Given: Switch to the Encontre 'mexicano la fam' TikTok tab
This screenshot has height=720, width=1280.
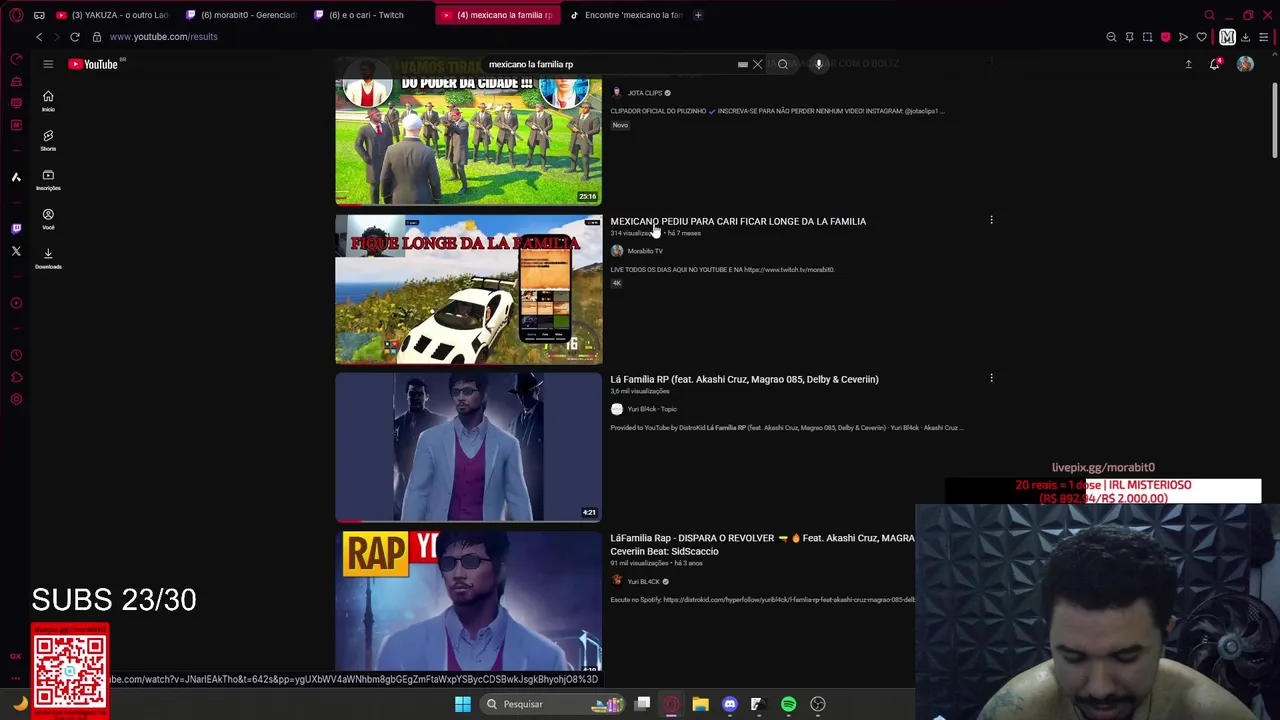Looking at the screenshot, I should click(626, 15).
